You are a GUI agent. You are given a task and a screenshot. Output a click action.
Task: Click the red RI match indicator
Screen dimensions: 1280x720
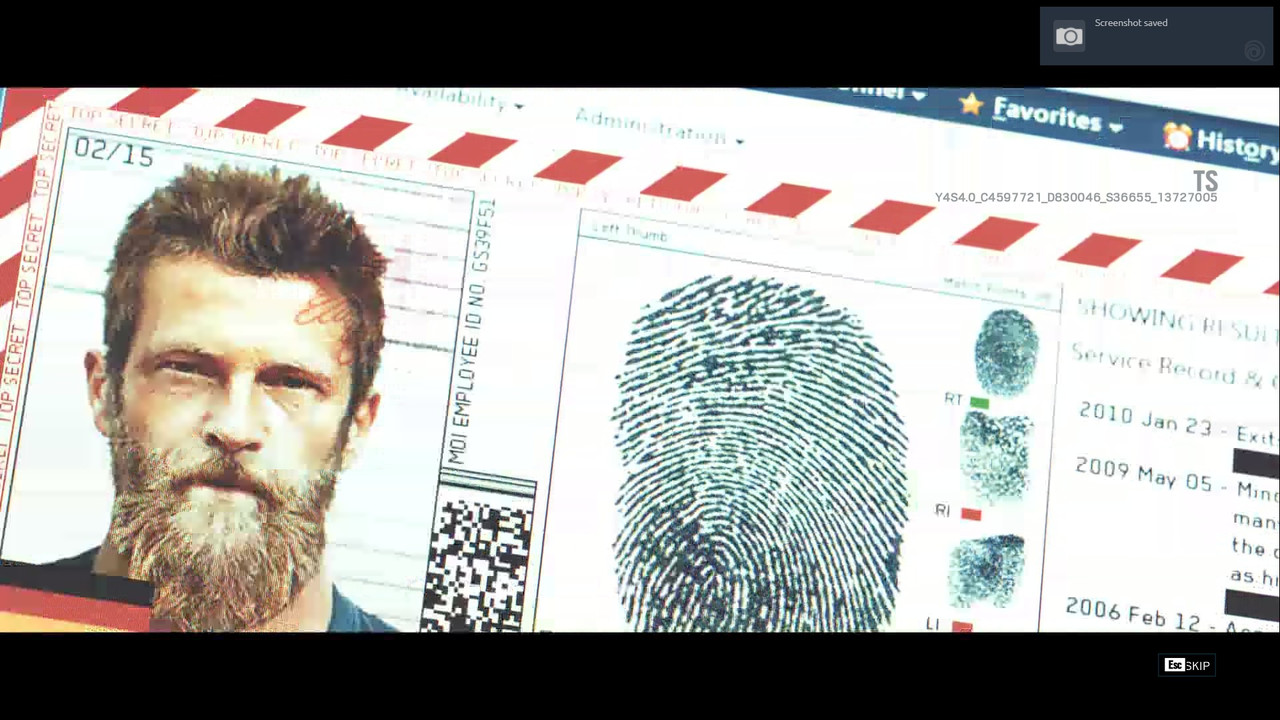tap(970, 514)
